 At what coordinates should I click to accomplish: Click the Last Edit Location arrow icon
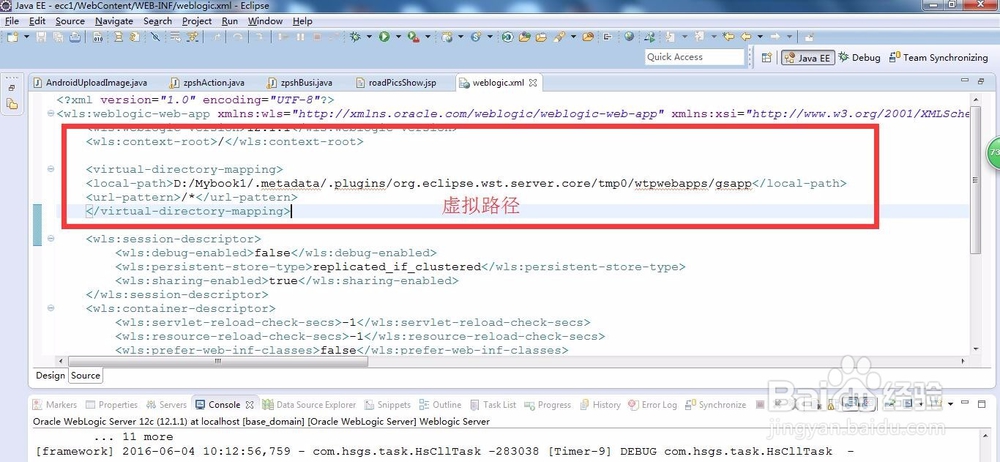tap(728, 36)
